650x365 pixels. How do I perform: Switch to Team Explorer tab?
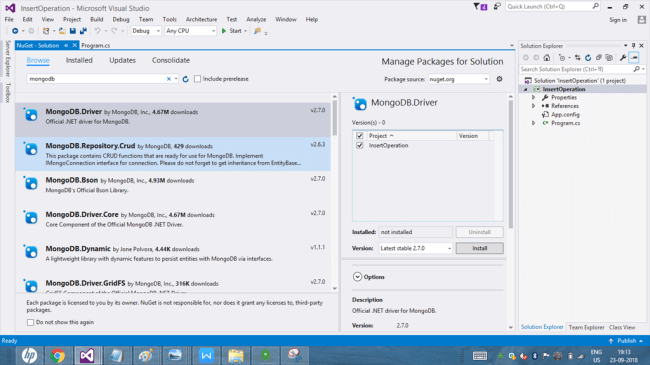(x=586, y=327)
